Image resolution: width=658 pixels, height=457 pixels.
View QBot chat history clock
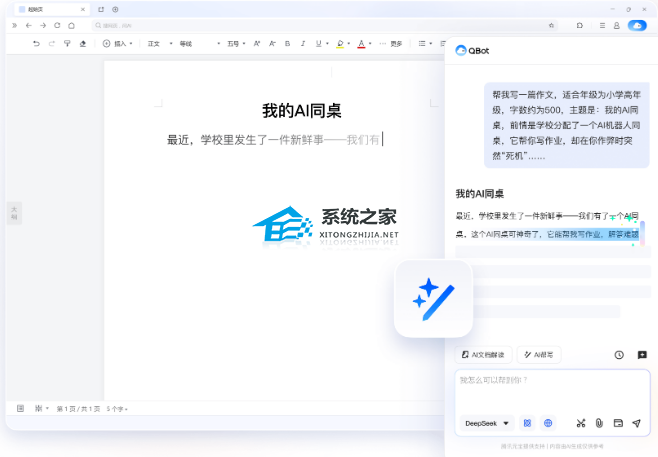[619, 355]
